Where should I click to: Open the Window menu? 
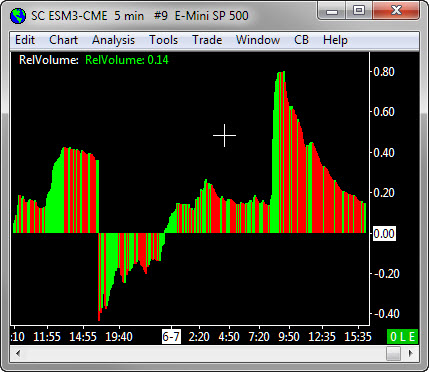pyautogui.click(x=258, y=40)
